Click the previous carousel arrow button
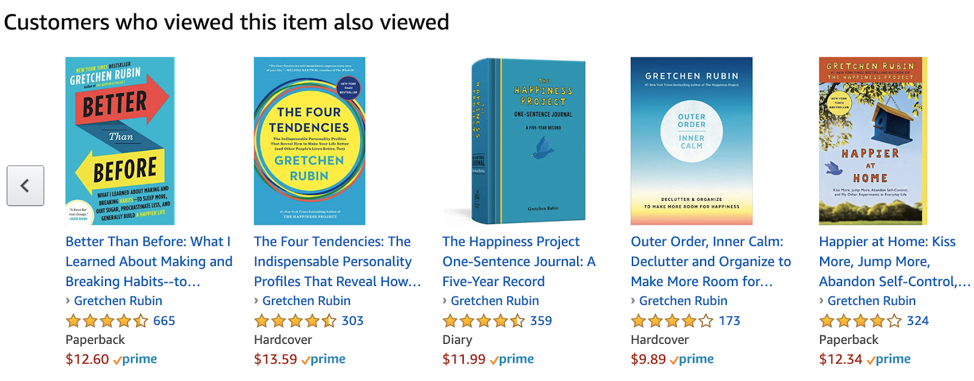Image resolution: width=974 pixels, height=381 pixels. pos(25,185)
